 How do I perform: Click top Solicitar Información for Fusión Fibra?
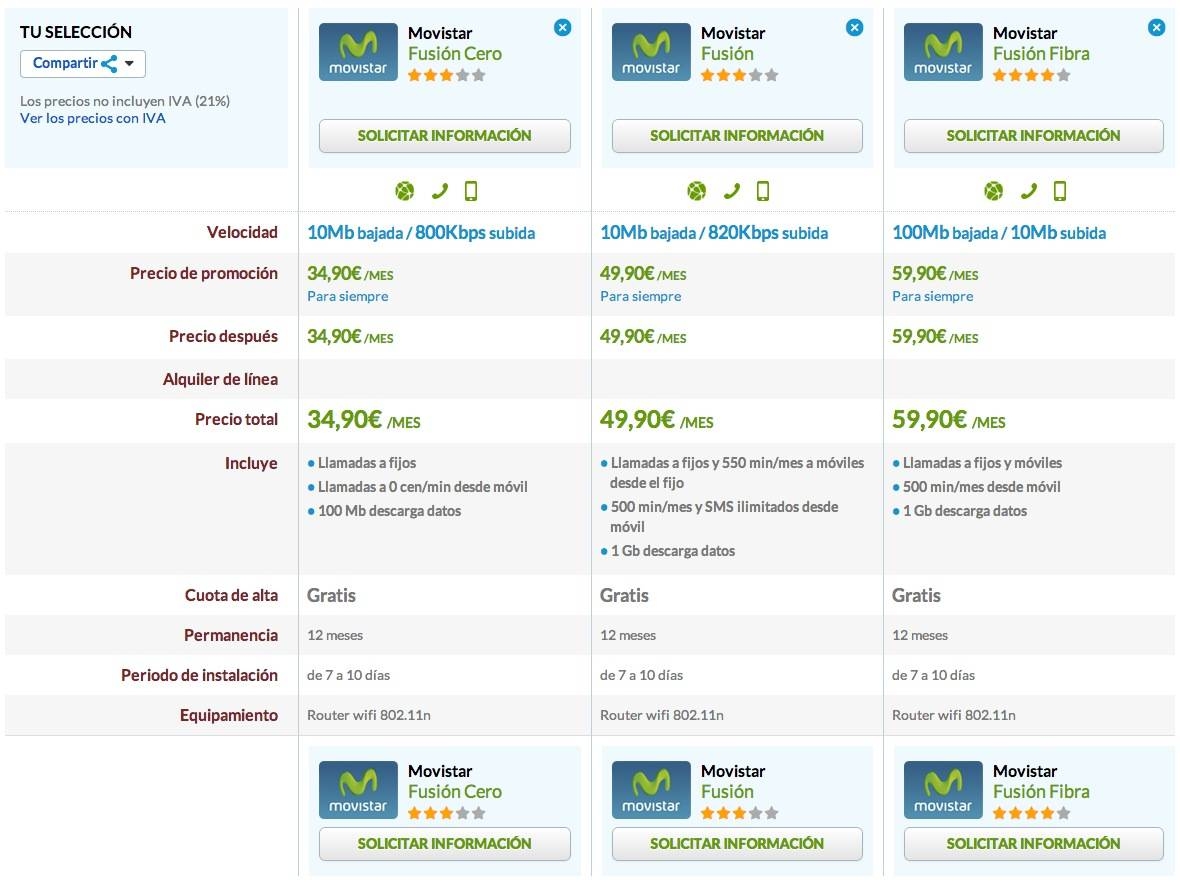point(1033,135)
